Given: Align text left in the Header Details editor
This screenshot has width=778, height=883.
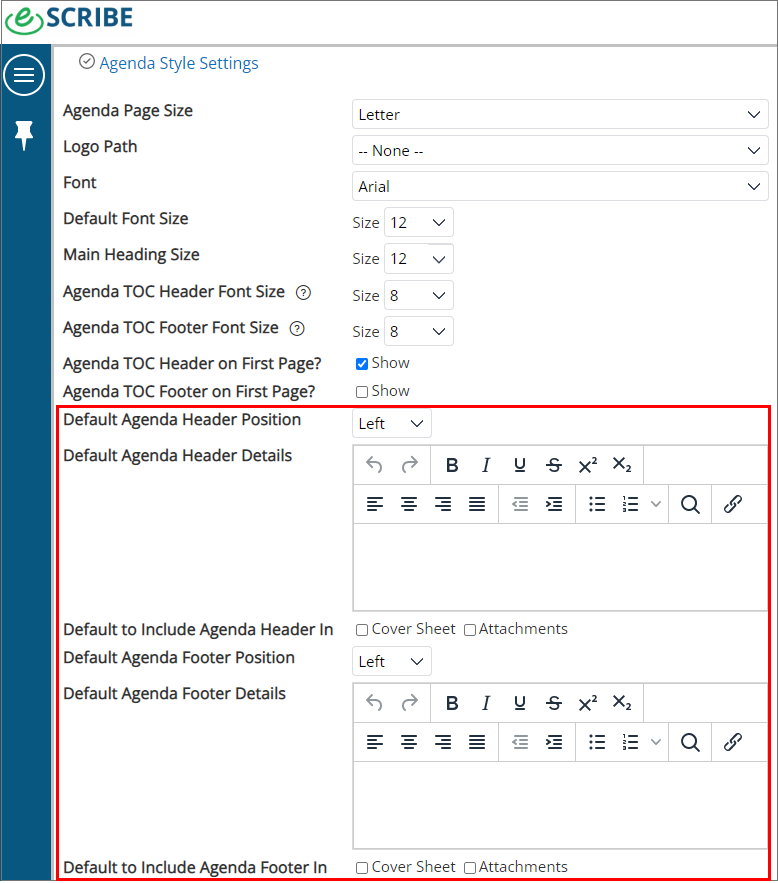Looking at the screenshot, I should 375,504.
